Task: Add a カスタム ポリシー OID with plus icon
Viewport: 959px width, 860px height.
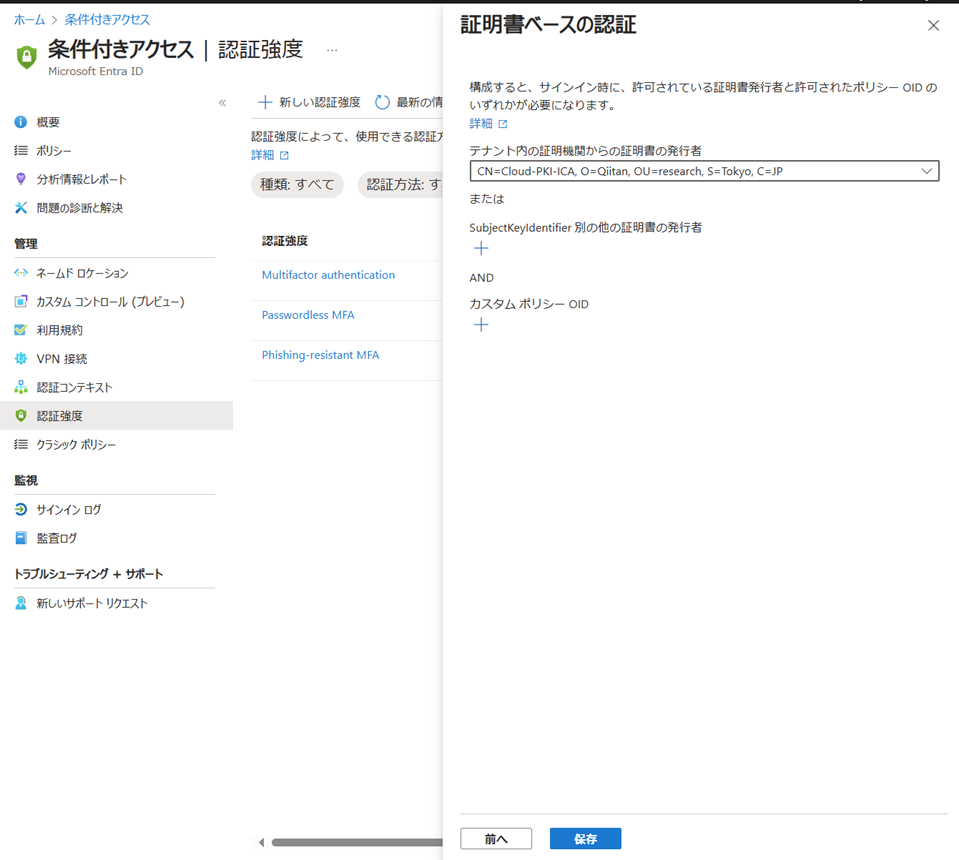Action: coord(481,325)
